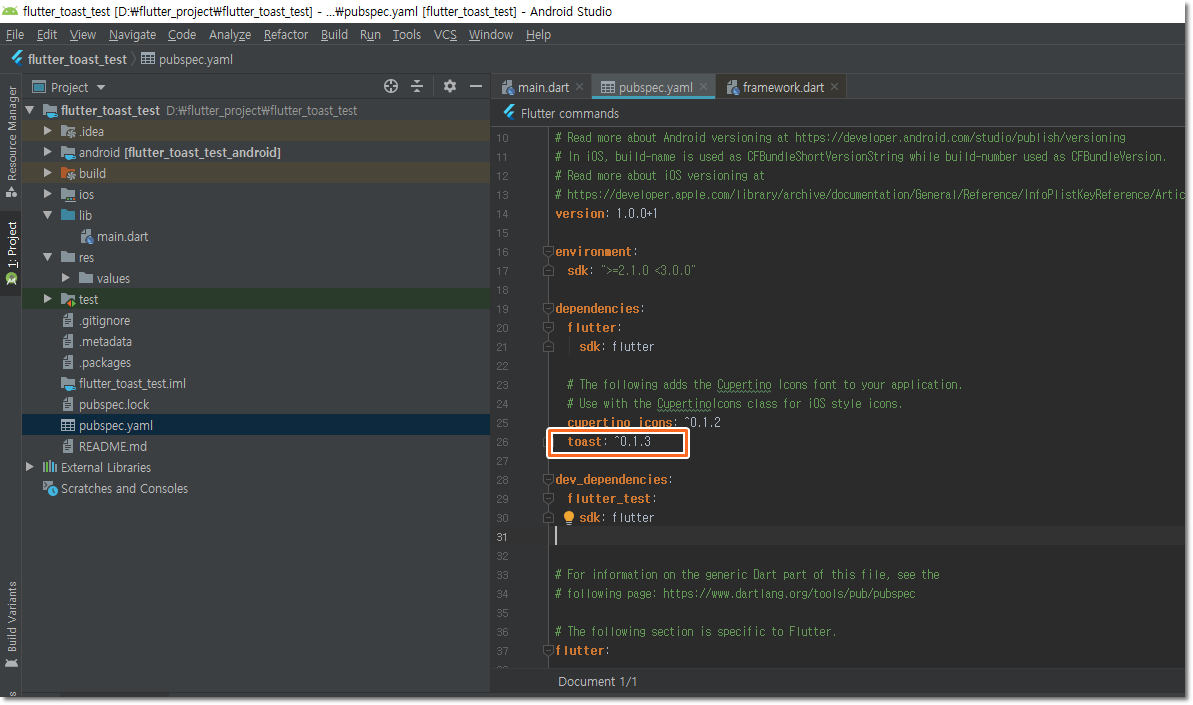
Task: Select .gitignore file in tree
Action: [104, 320]
